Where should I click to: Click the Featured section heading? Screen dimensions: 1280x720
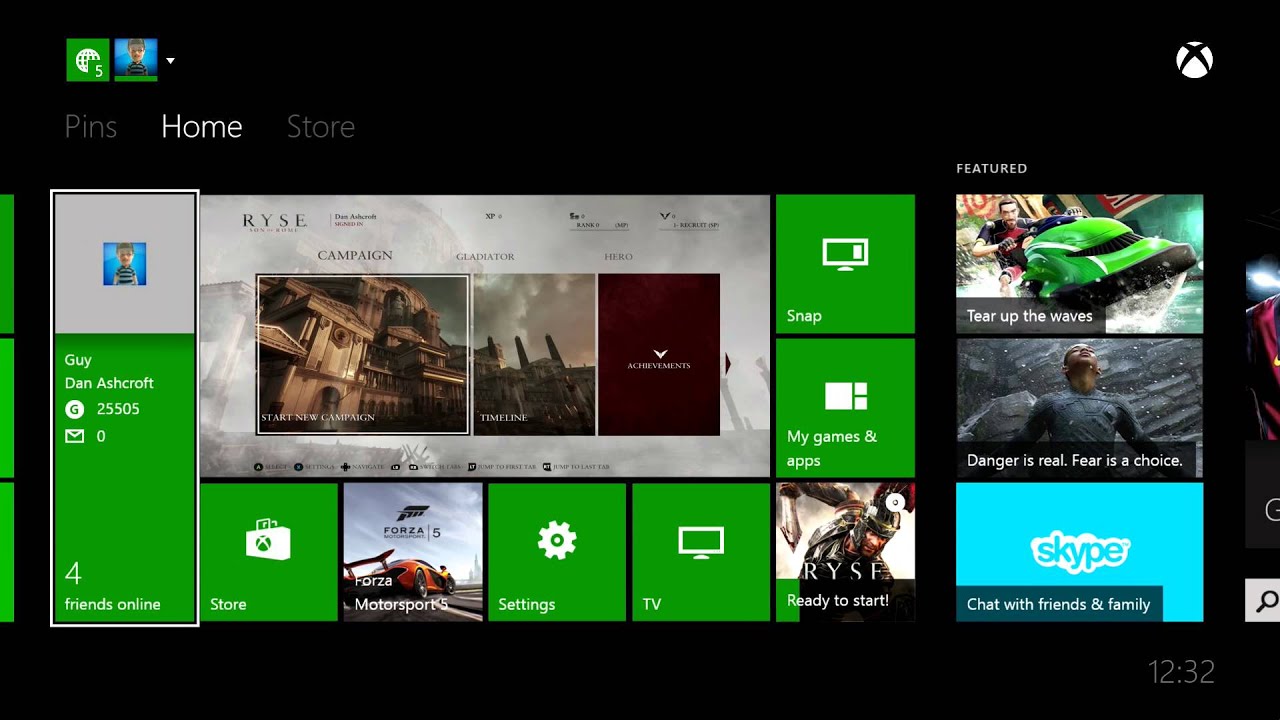pos(992,168)
